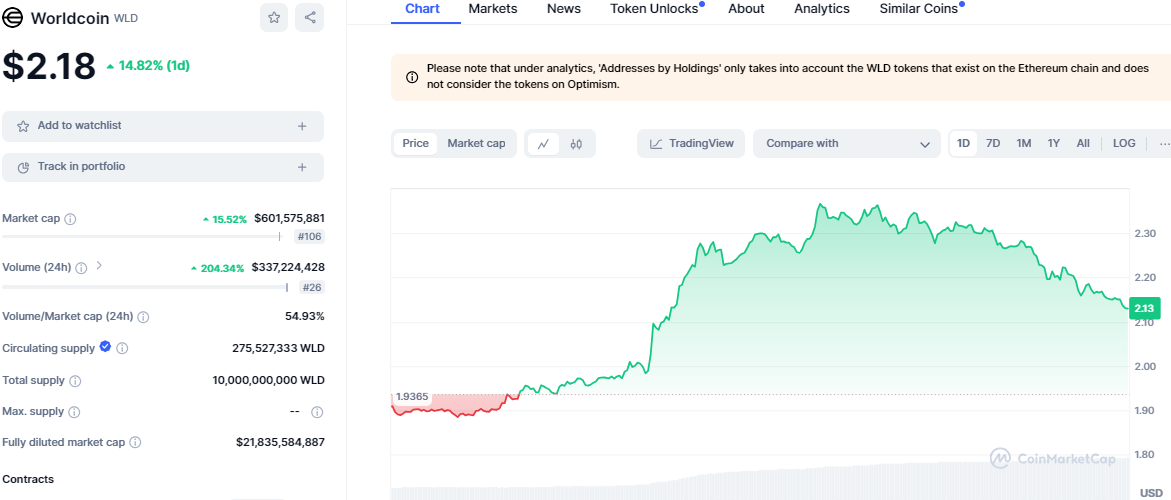Click the 2.13 current price chart label

[x=1143, y=308]
